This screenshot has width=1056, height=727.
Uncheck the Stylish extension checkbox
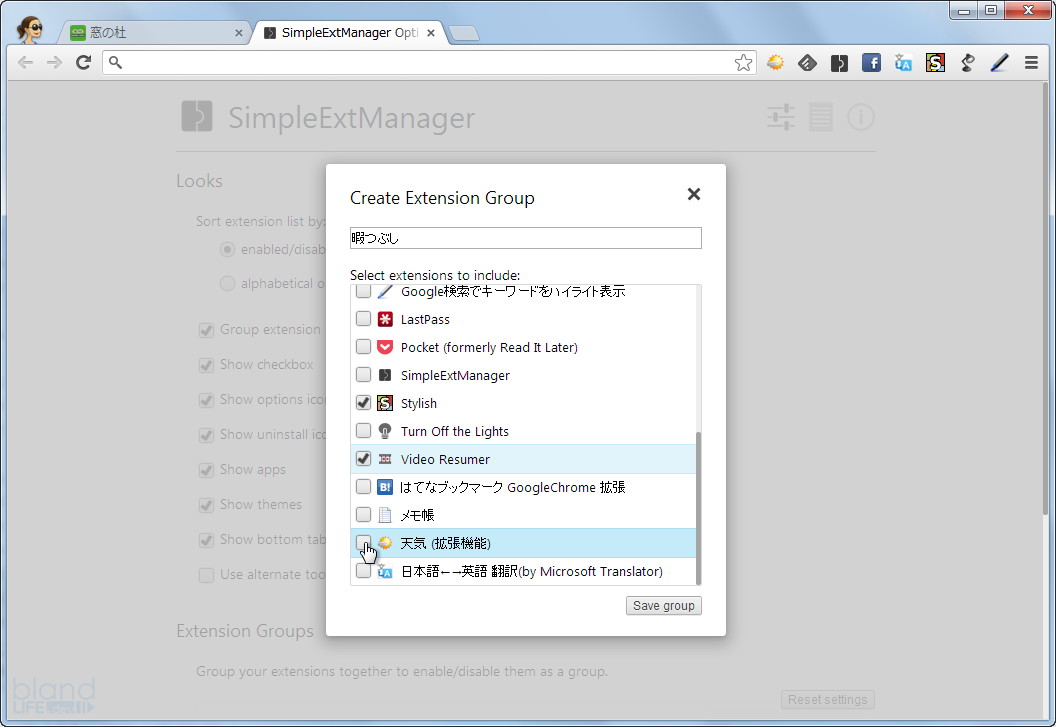[363, 402]
